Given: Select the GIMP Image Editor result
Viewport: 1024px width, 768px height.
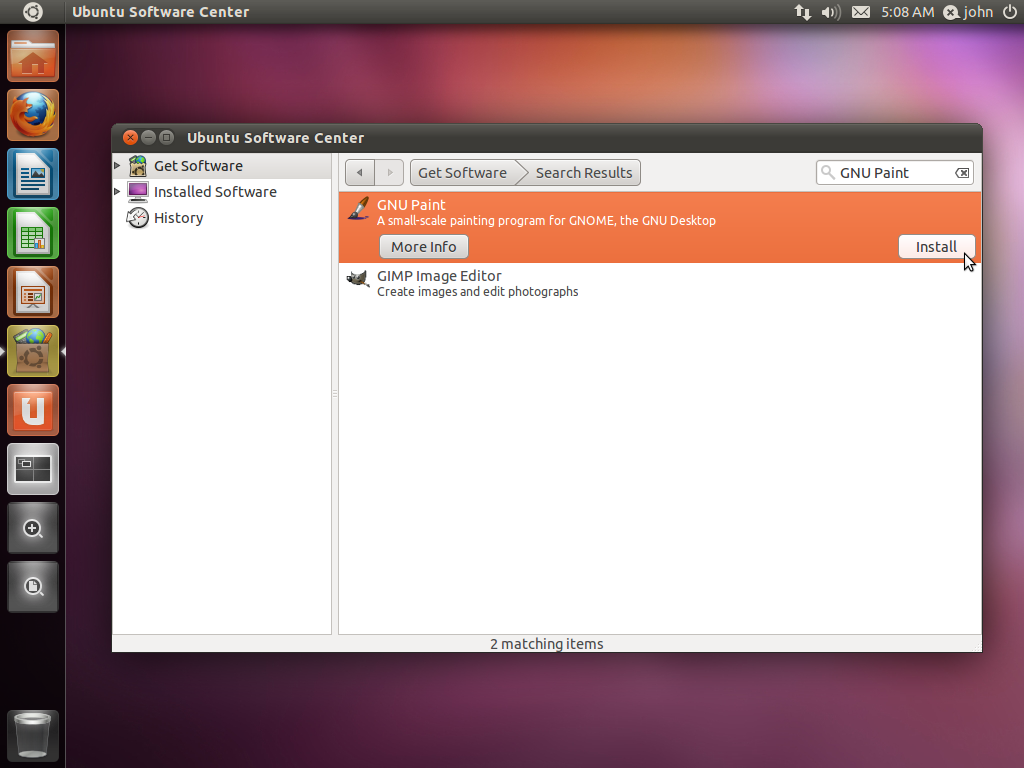Looking at the screenshot, I should 660,283.
